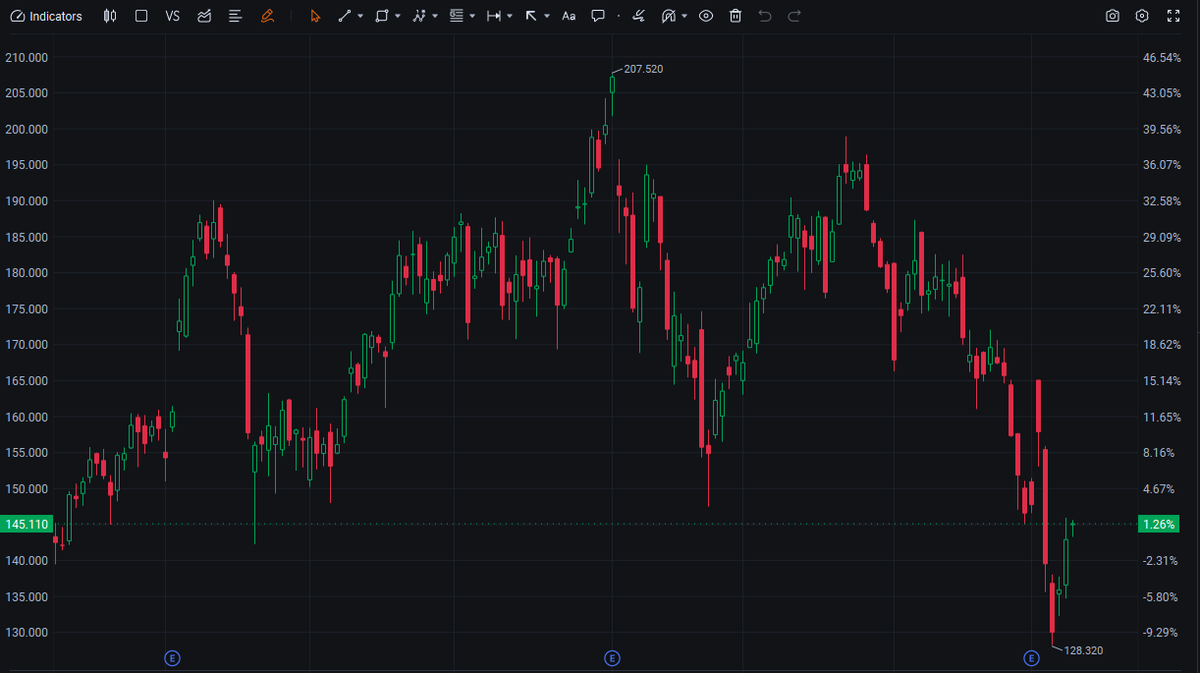Add a comment callout bubble
Viewport: 1200px width, 673px height.
point(598,16)
